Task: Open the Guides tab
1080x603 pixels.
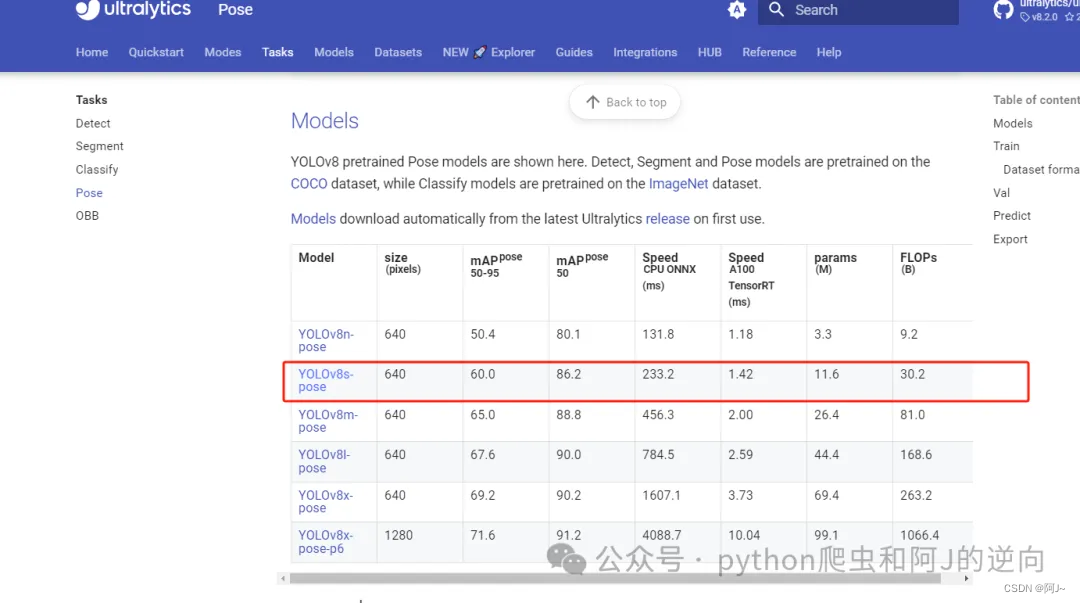Action: [x=574, y=52]
